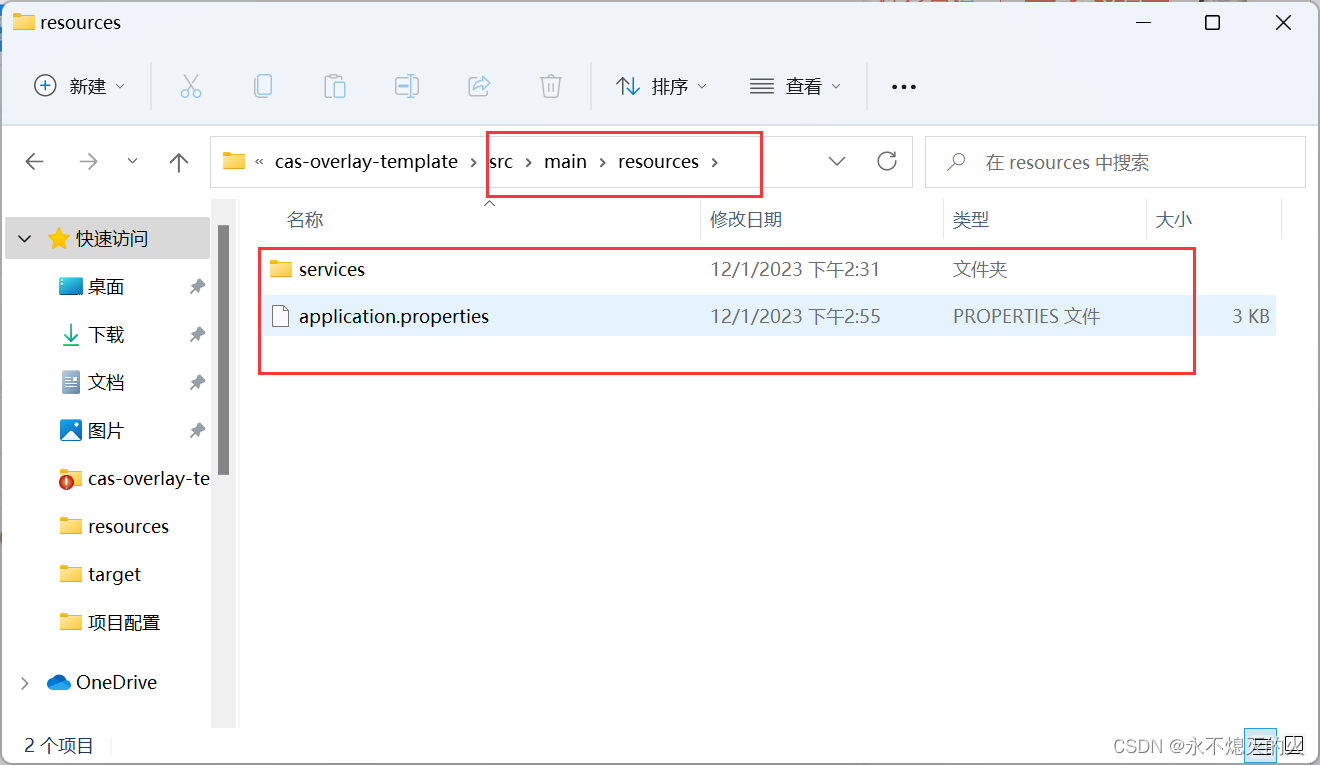Close the resources window
1320x765 pixels.
[1284, 23]
